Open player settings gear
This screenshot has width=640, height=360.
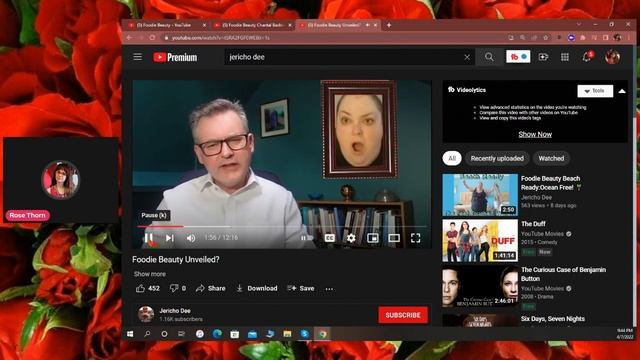pyautogui.click(x=351, y=238)
